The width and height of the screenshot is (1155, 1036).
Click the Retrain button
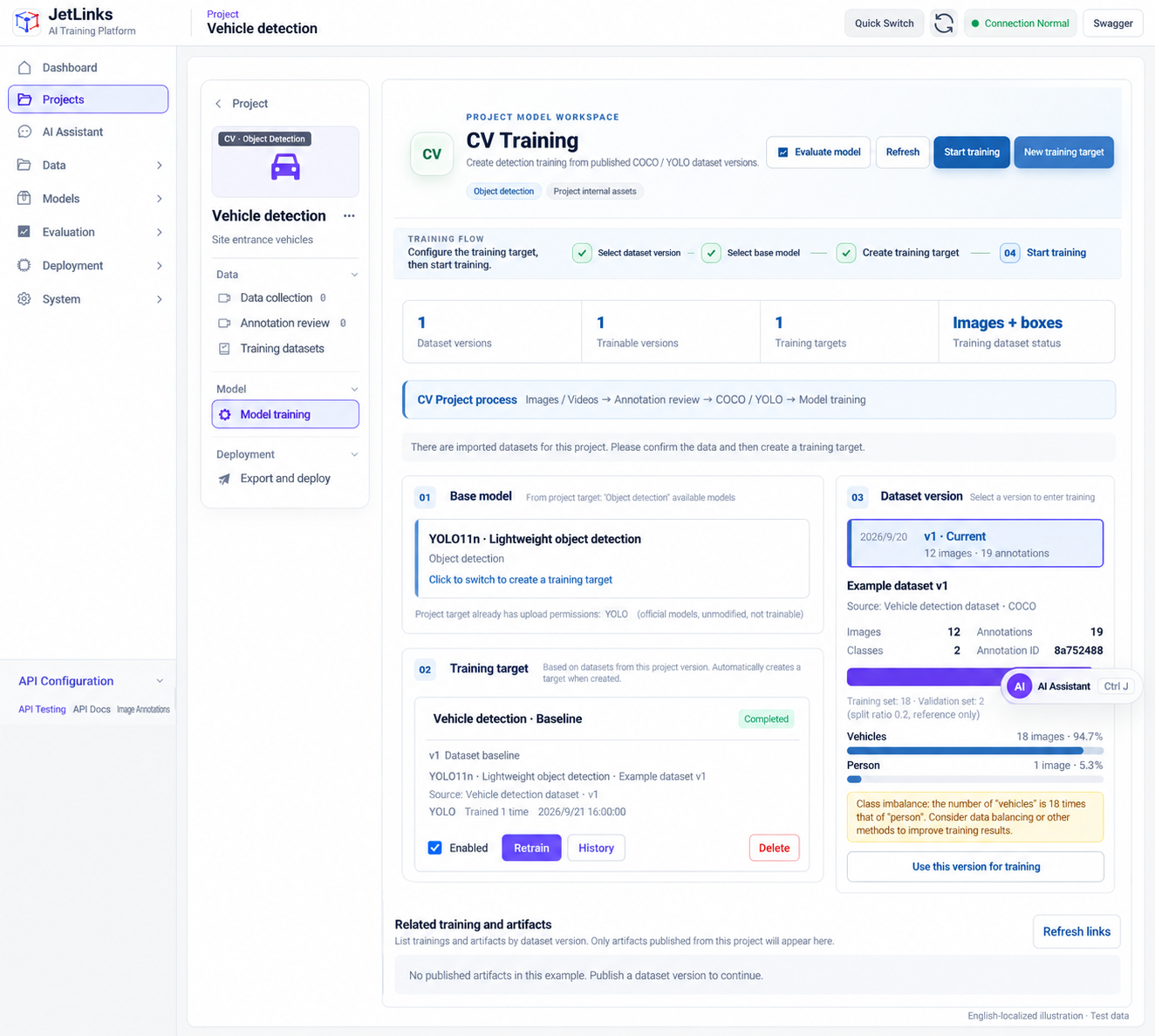[531, 848]
